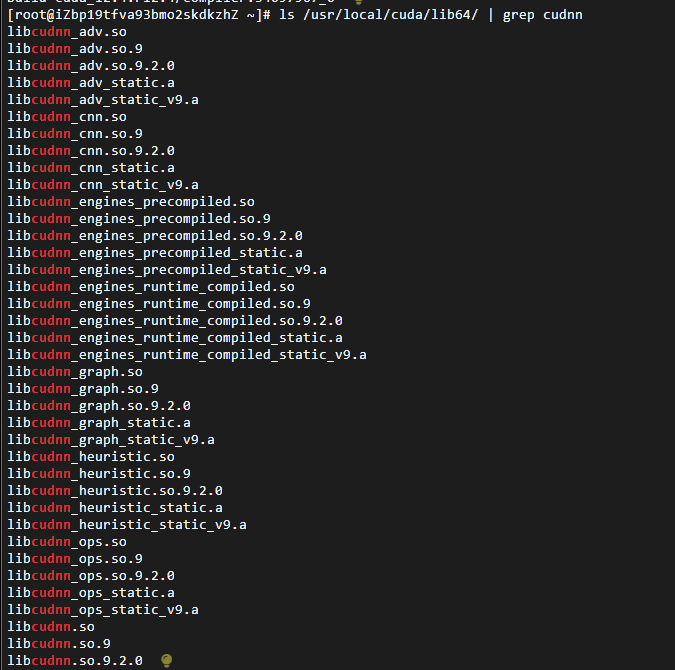Click the lightbulb icon beside libcudnn.so.9.2.0
Screen dimensions: 675x670
[x=167, y=660]
